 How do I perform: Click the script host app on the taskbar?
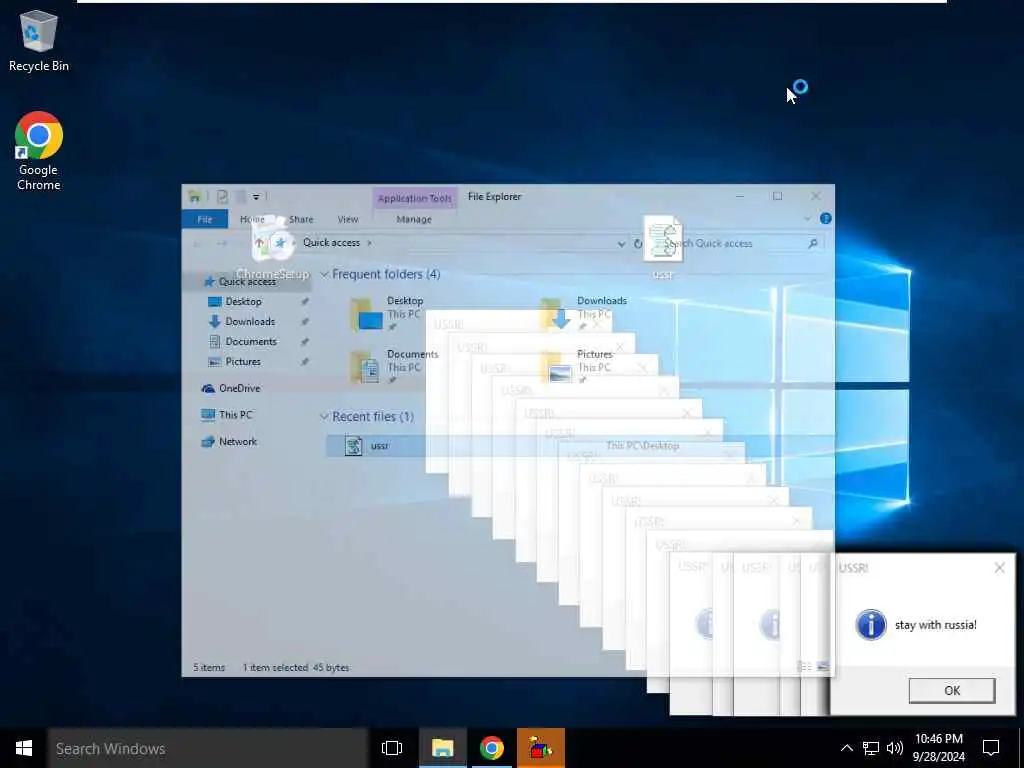pos(541,748)
